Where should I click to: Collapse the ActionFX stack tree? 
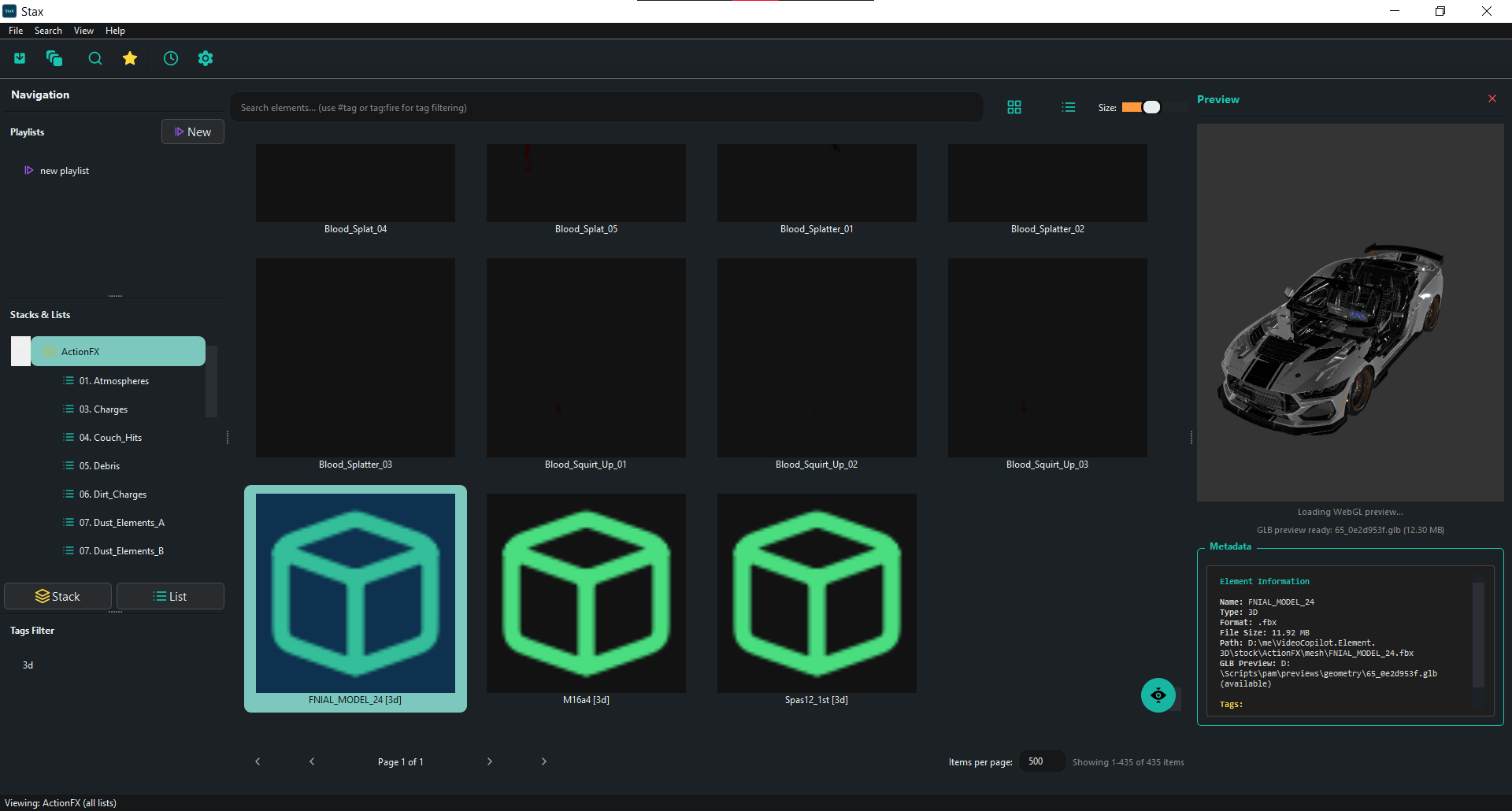[21, 351]
